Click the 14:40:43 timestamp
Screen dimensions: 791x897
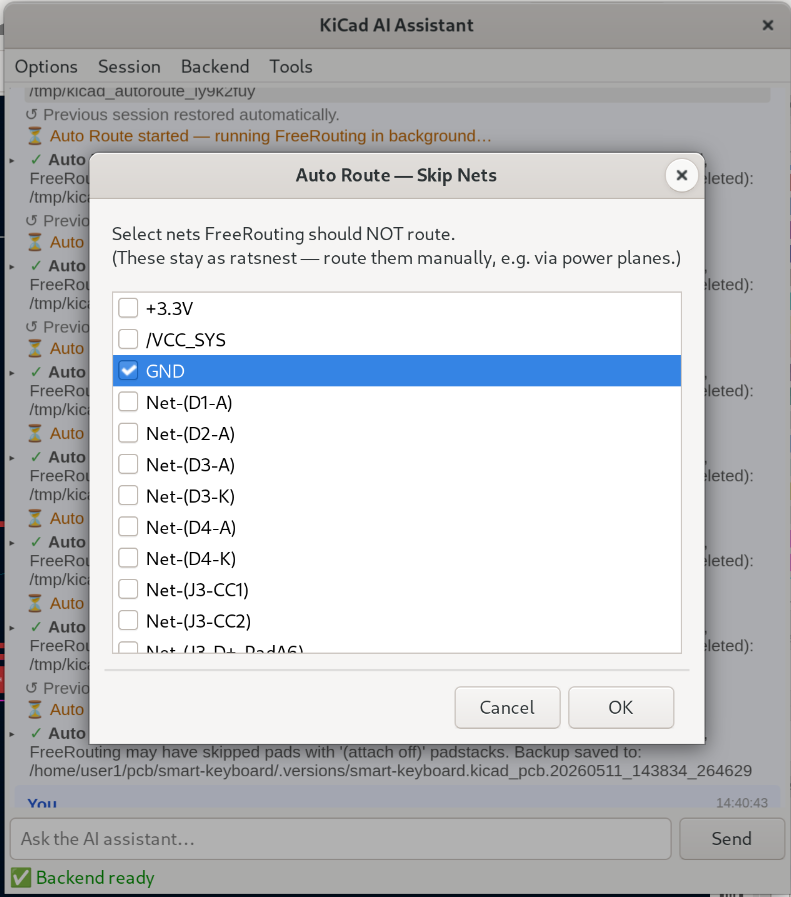click(x=742, y=803)
